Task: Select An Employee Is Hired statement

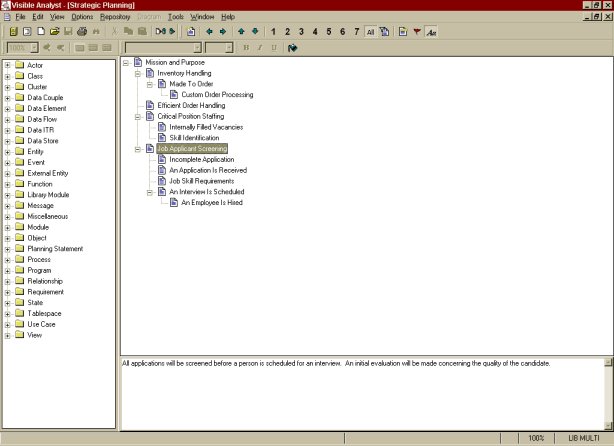Action: (212, 202)
